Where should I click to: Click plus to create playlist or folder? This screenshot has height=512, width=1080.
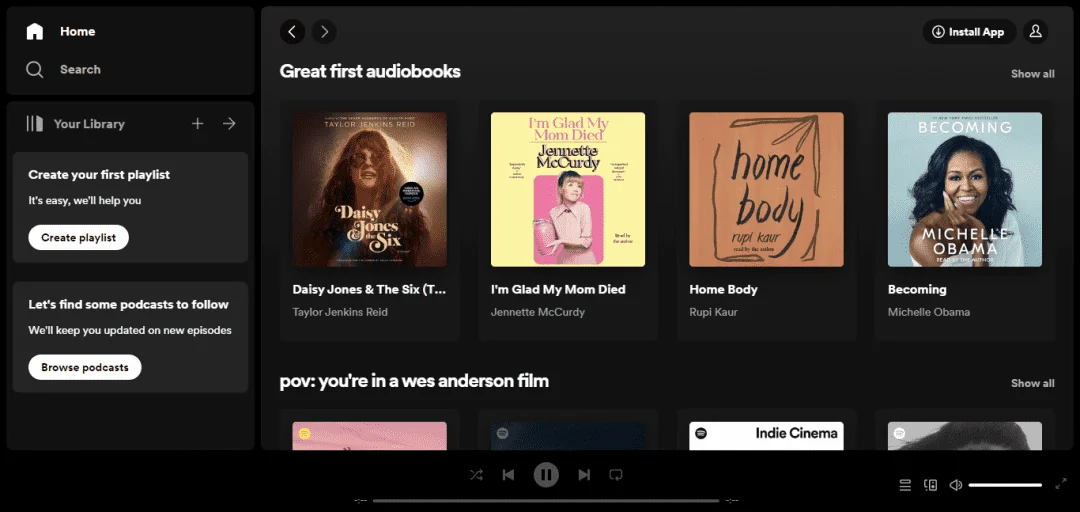tap(198, 124)
